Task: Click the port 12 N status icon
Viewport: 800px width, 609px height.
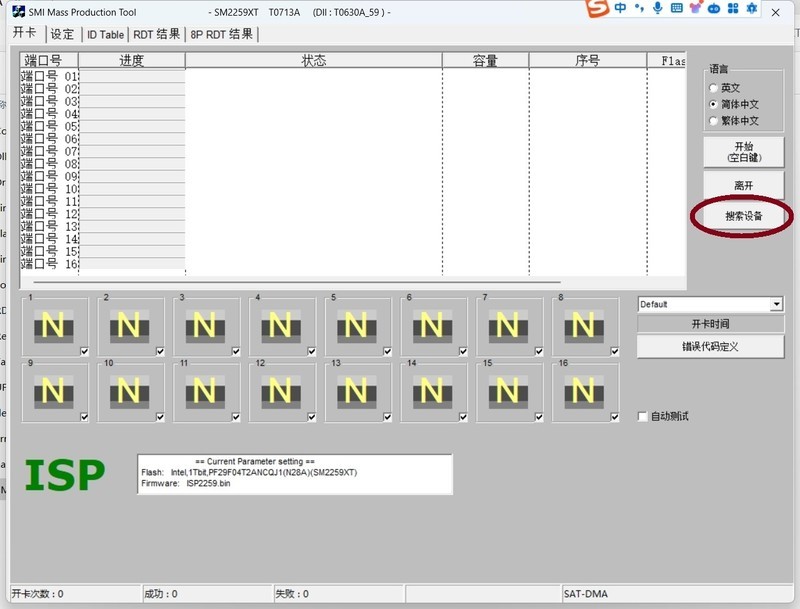Action: pos(281,392)
